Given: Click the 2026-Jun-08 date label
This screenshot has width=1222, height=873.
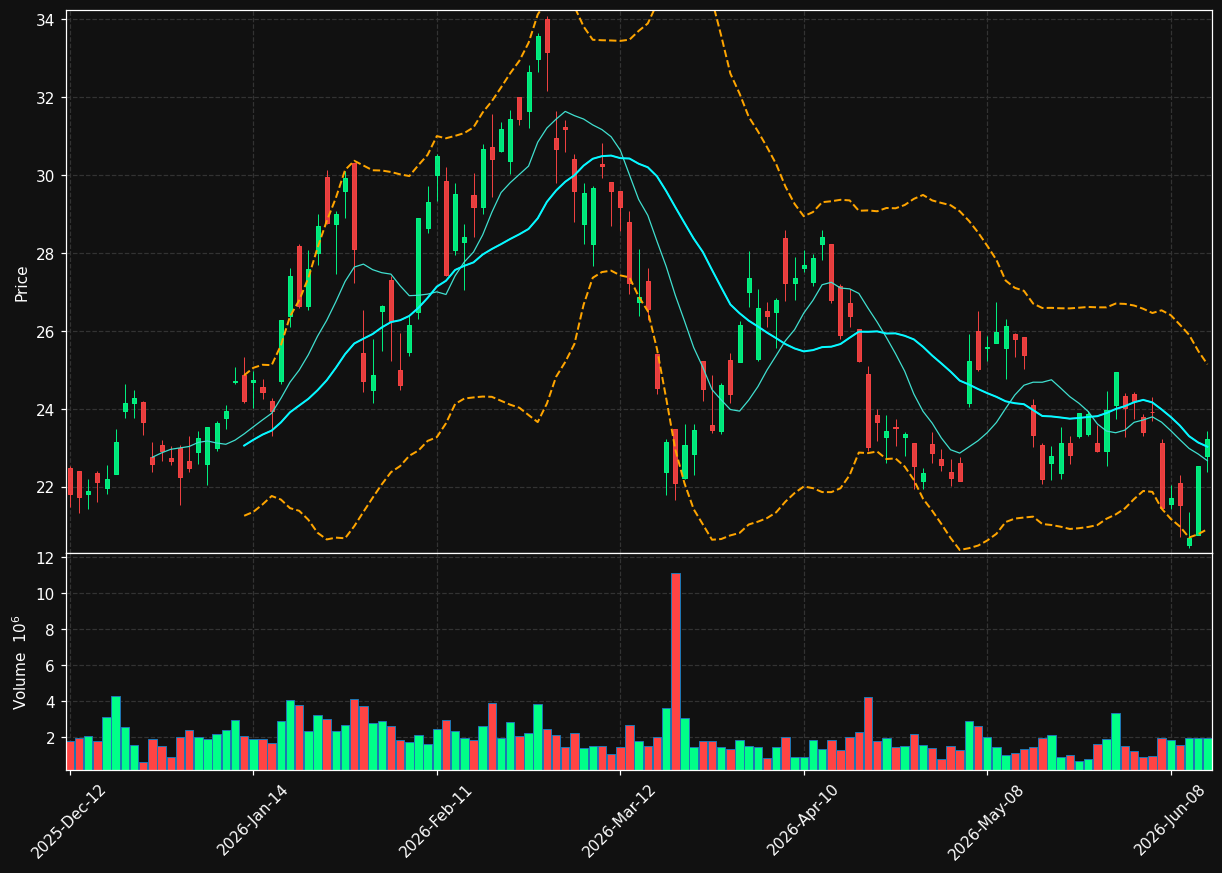Looking at the screenshot, I should tap(1170, 820).
